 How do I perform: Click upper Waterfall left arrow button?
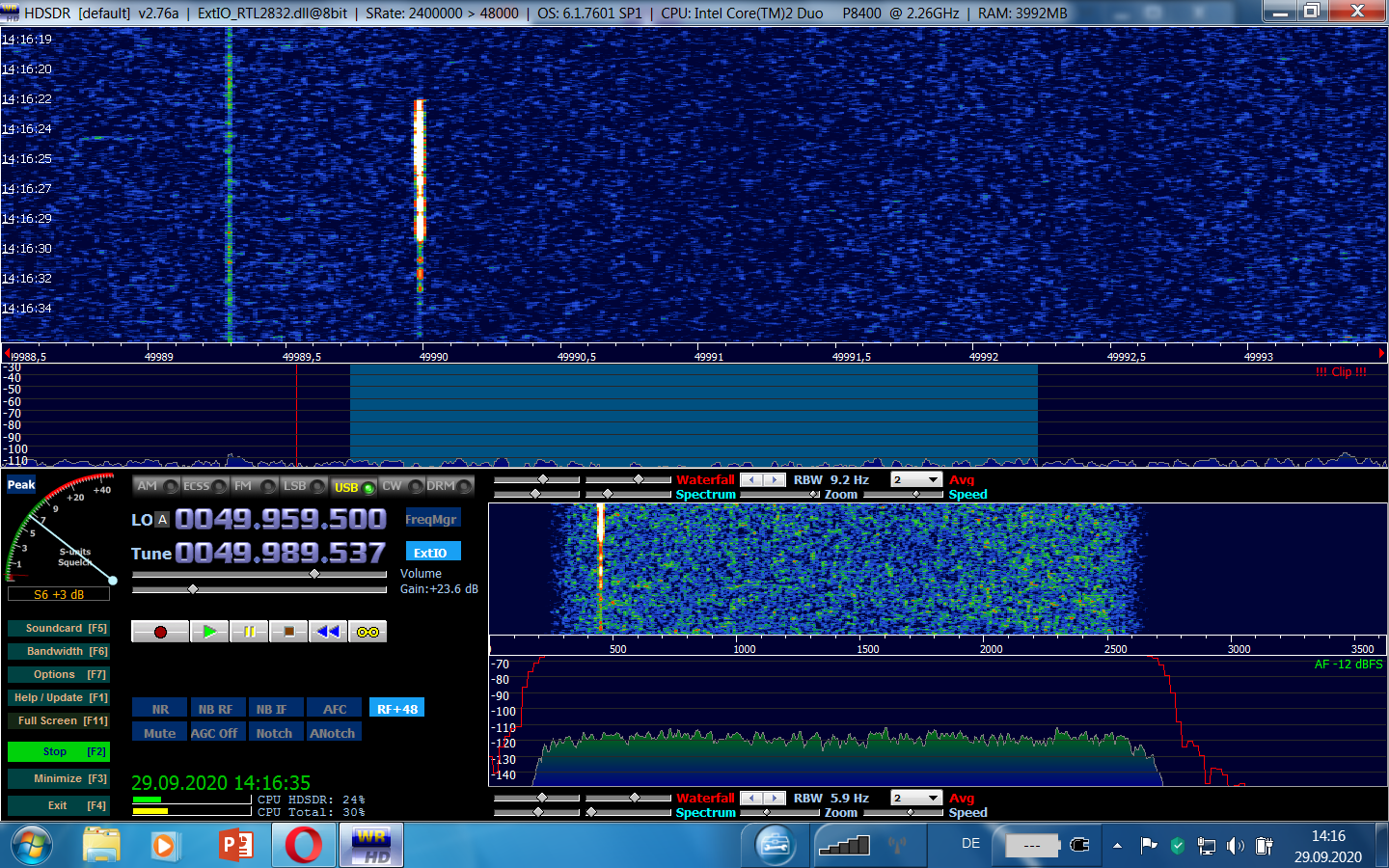[751, 479]
